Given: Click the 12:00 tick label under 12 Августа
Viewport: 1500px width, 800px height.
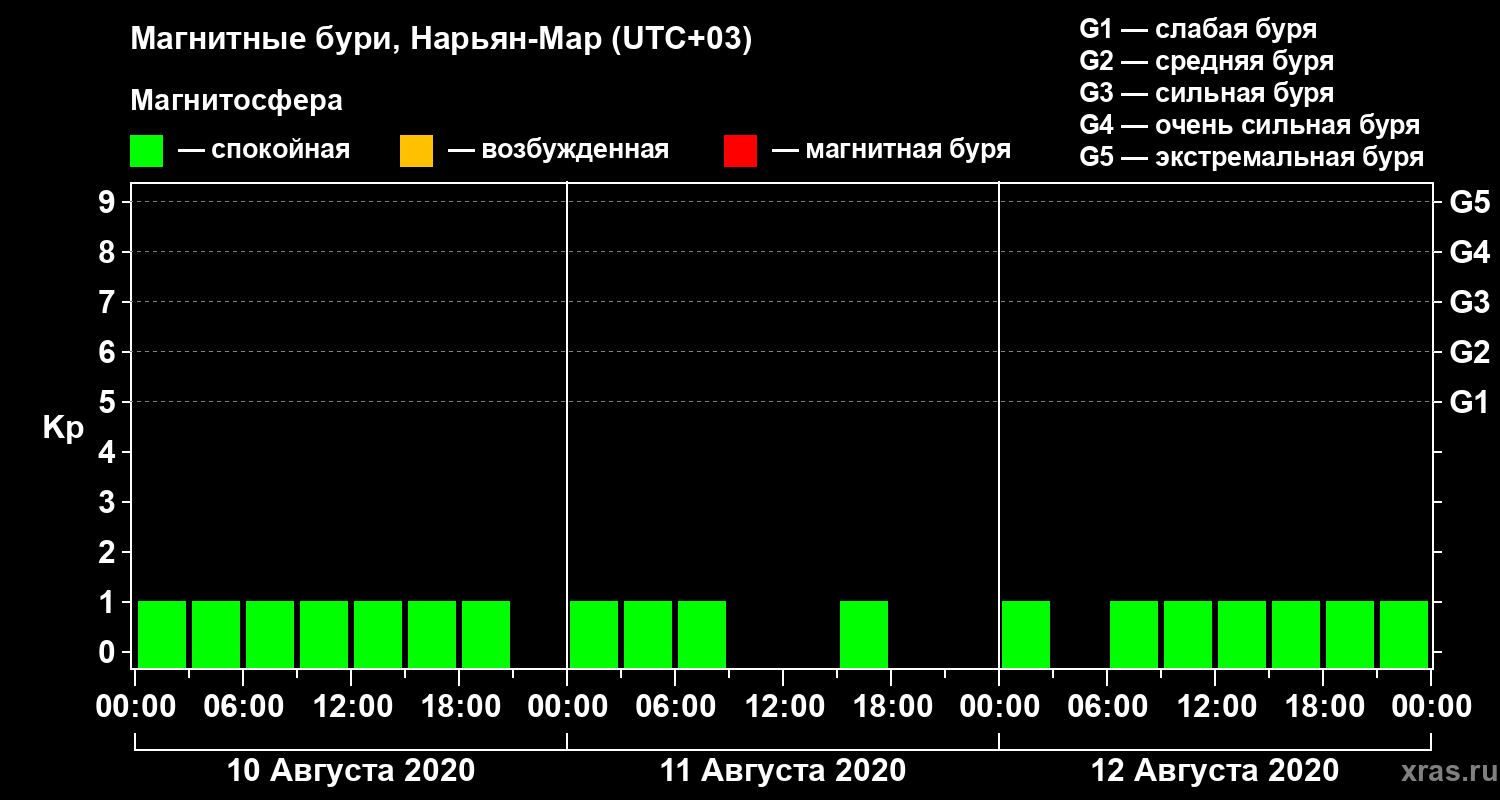Looking at the screenshot, I should (x=1215, y=706).
